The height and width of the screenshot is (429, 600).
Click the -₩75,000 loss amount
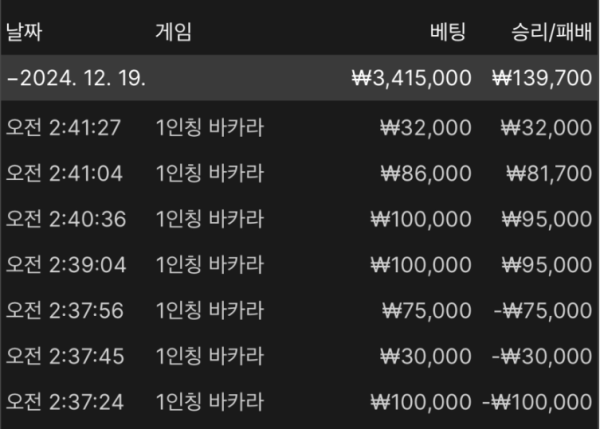(543, 310)
